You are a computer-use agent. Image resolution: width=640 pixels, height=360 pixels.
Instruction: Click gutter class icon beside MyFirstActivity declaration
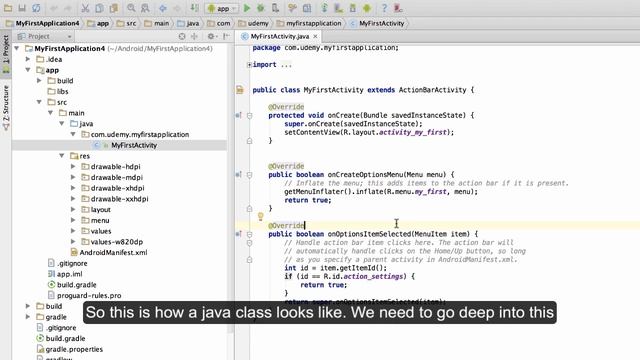pos(240,90)
